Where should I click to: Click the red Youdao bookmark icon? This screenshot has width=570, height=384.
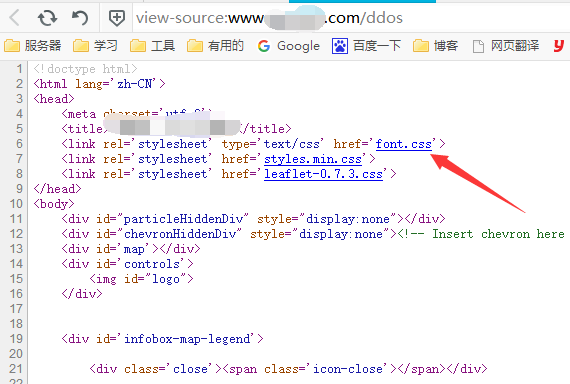point(558,46)
